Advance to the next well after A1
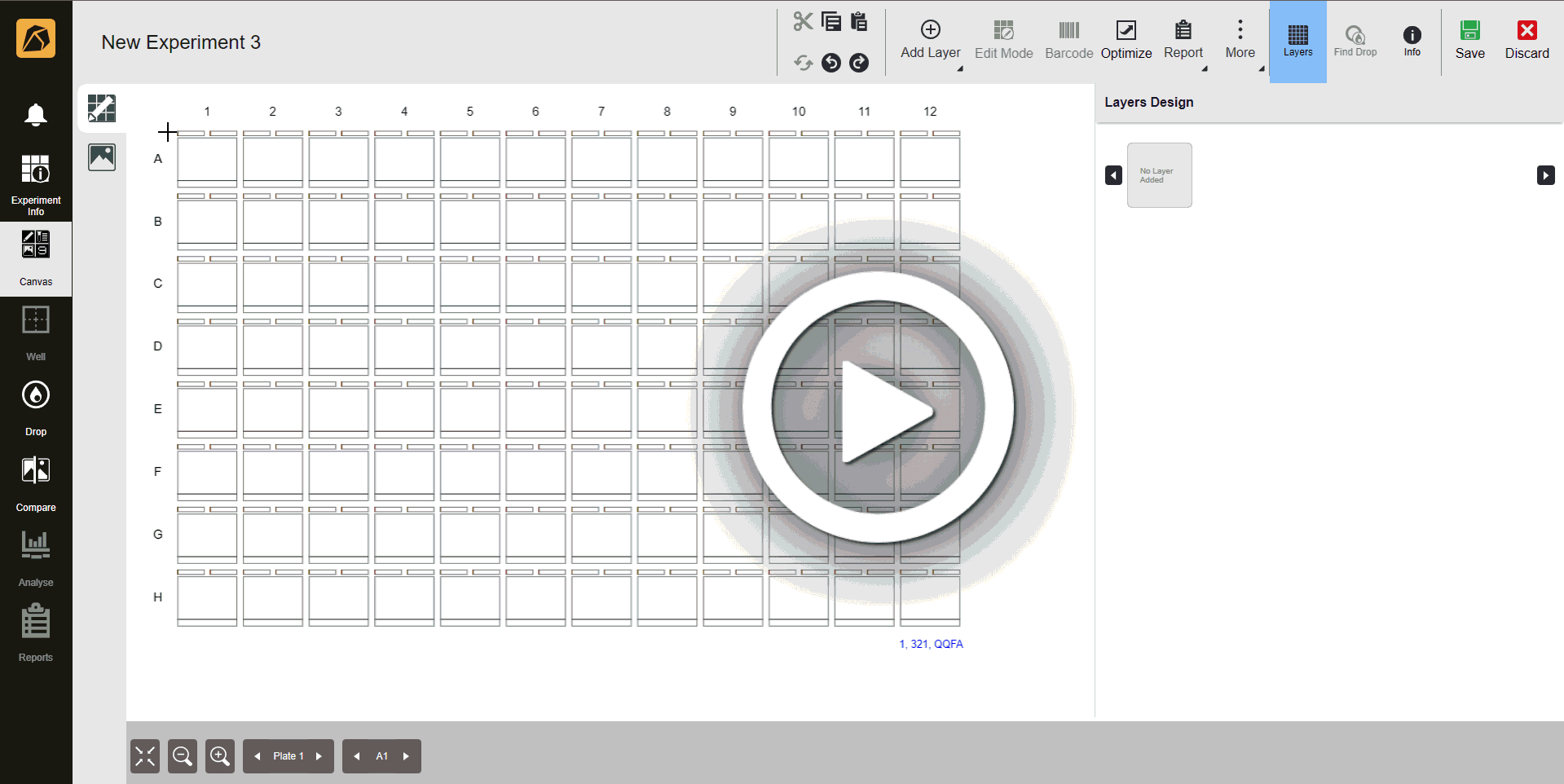 (x=407, y=756)
